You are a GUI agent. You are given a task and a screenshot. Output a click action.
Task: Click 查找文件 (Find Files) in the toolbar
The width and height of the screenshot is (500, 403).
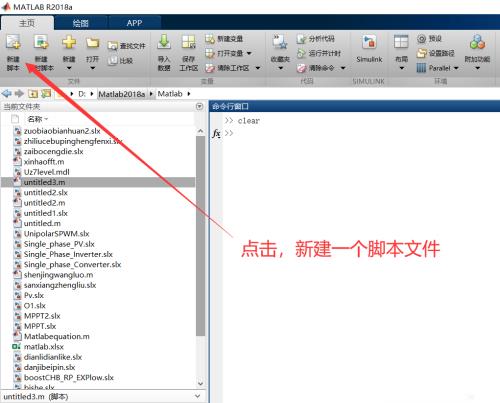[x=127, y=46]
